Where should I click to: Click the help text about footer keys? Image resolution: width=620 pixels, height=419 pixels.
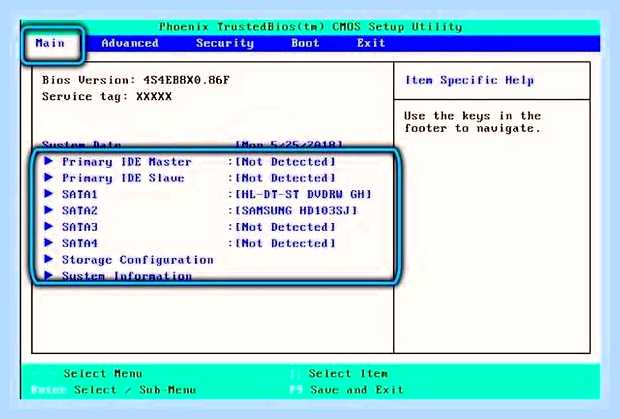pyautogui.click(x=473, y=122)
